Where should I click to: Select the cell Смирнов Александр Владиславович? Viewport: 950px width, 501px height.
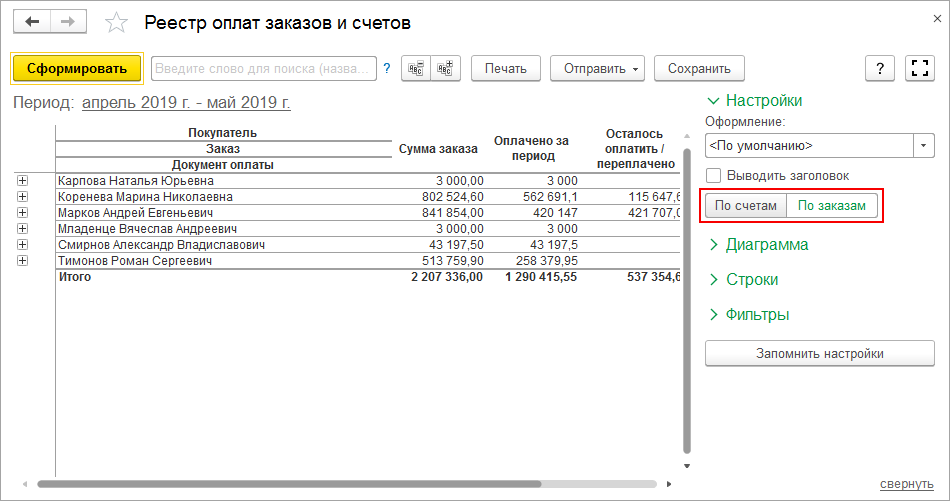pyautogui.click(x=224, y=245)
